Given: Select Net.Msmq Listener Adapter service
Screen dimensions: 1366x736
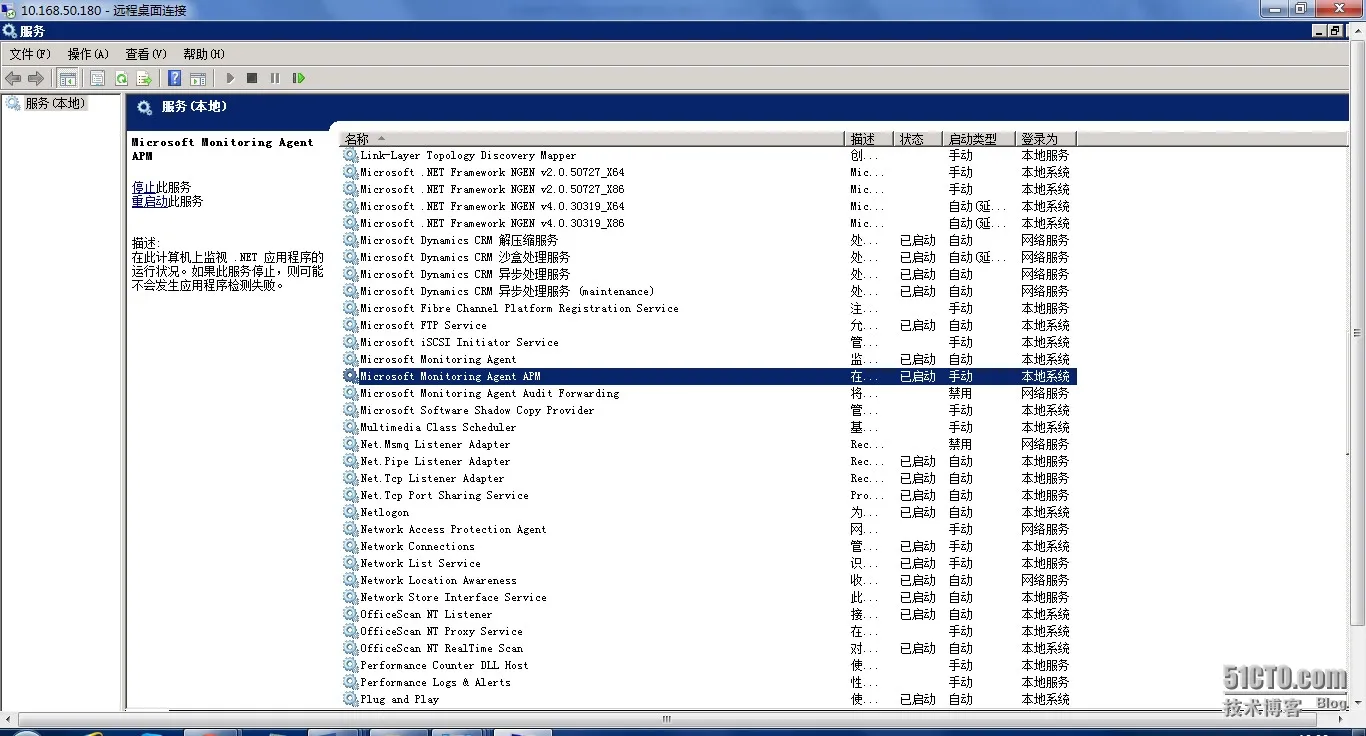Looking at the screenshot, I should tap(709, 444).
